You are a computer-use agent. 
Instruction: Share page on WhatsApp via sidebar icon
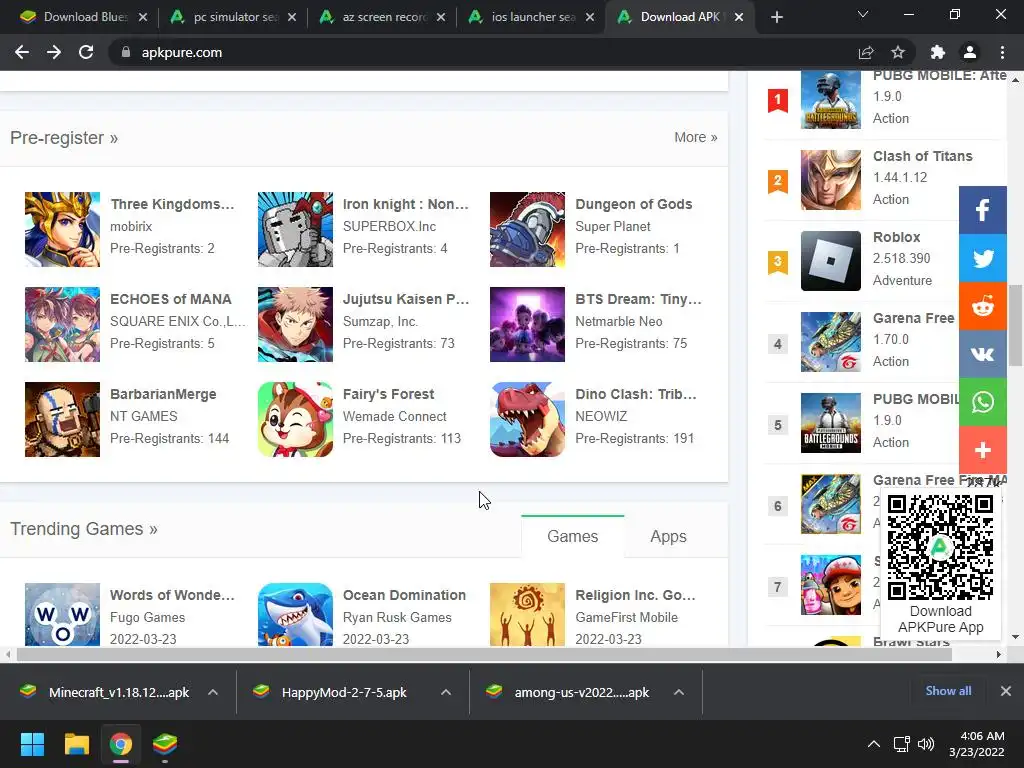982,402
